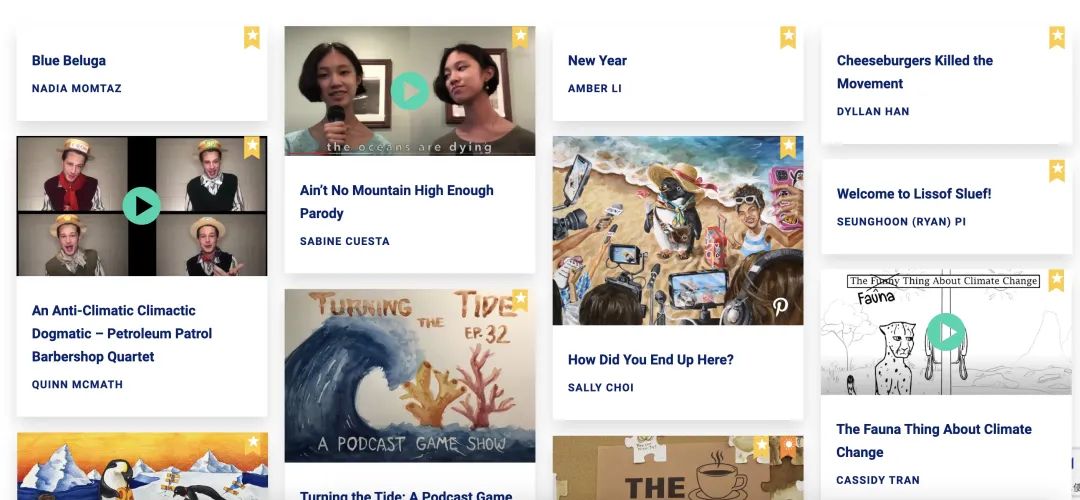Open An Anti-Climatic Climactic Dogmatic title link

(122, 333)
